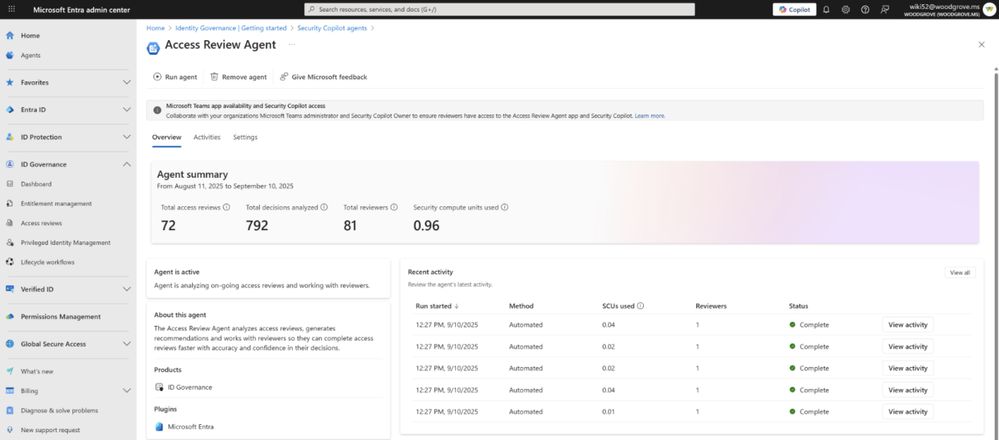Click the Global Secure Access globe icon
Screen dimensions: 999x440
pos(10,344)
